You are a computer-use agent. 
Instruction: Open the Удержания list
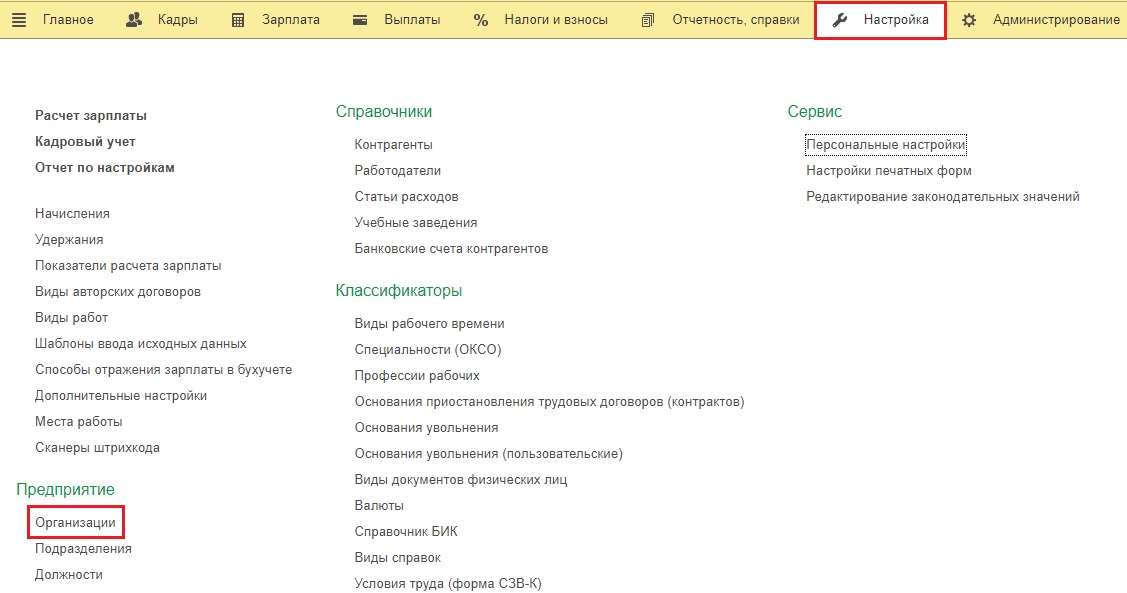69,239
